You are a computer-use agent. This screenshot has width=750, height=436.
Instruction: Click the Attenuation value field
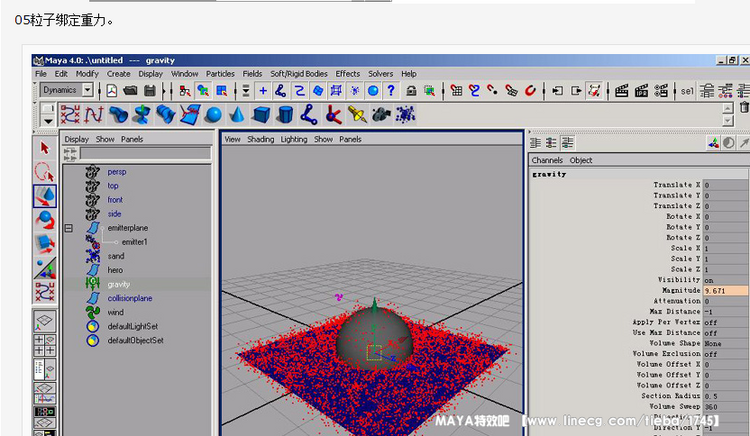coord(725,301)
